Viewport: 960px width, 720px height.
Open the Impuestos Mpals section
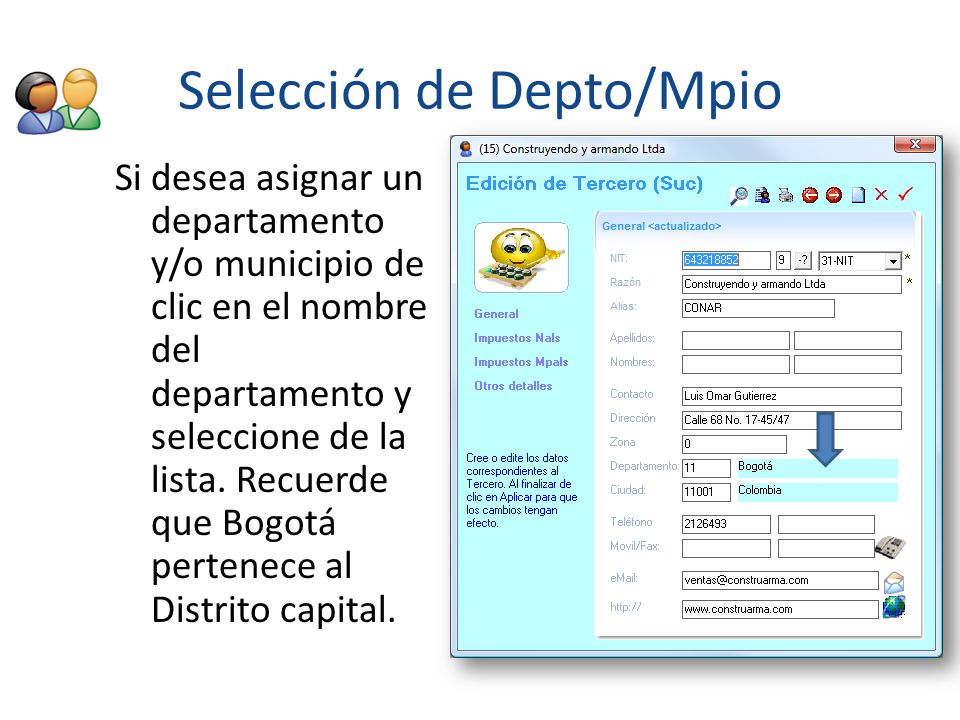tap(521, 362)
